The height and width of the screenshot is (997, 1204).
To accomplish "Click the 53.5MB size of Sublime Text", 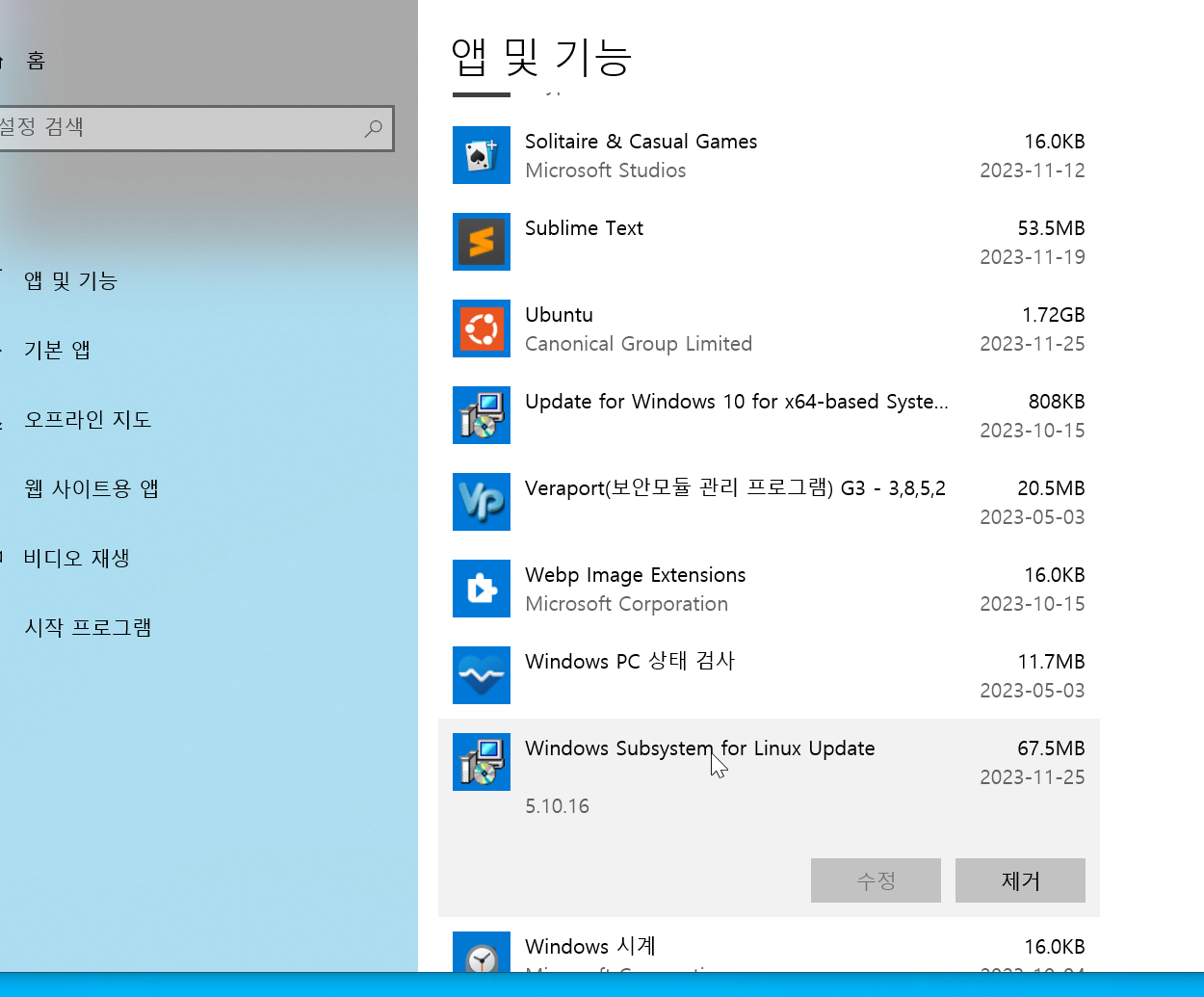I will (1051, 228).
